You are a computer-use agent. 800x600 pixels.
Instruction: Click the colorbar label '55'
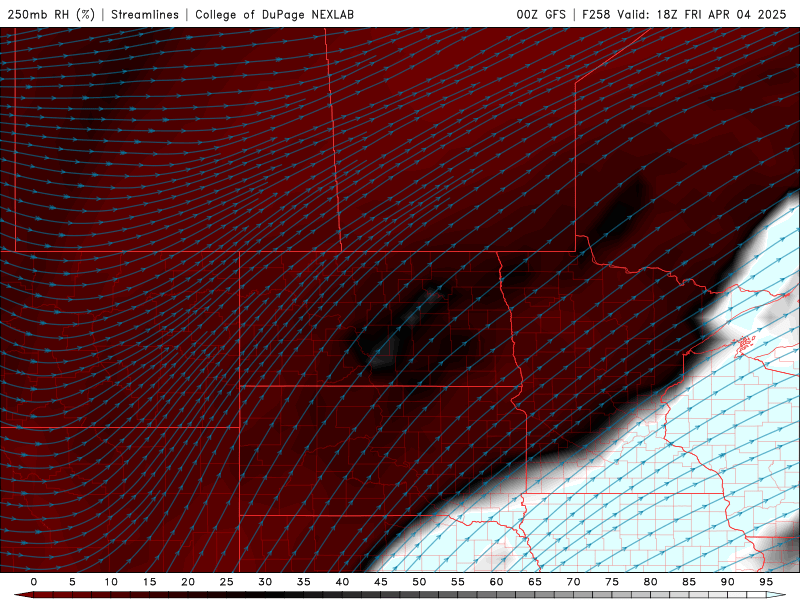point(458,582)
